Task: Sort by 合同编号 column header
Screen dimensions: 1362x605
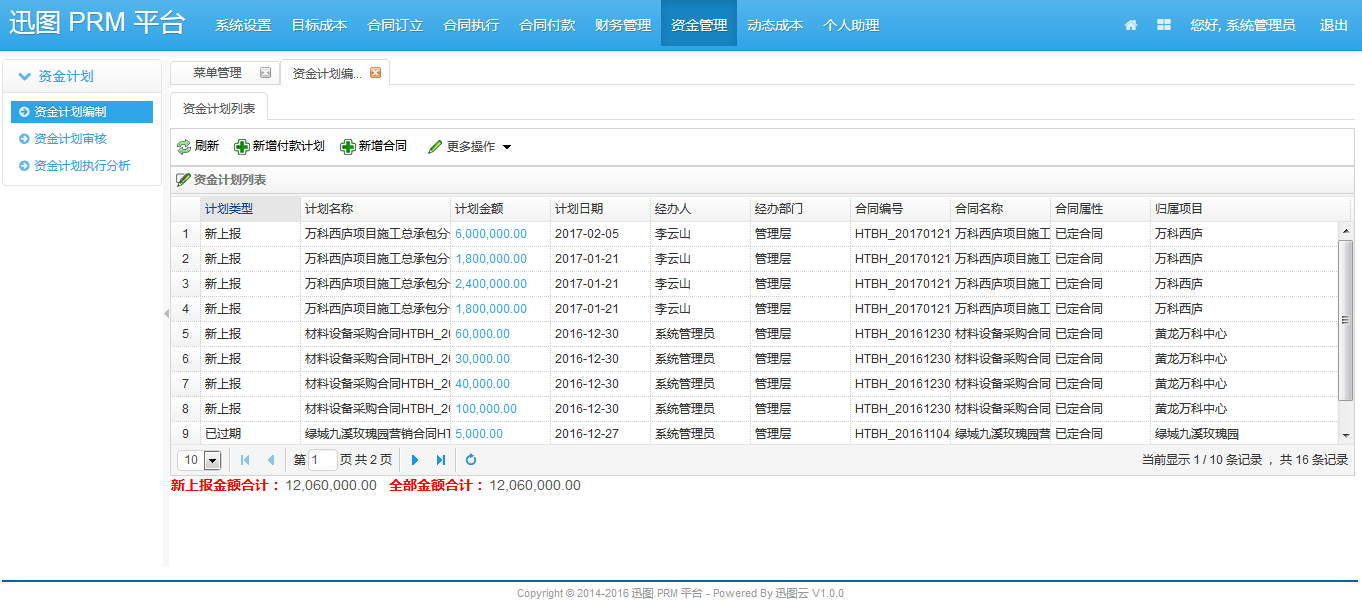Action: (900, 209)
